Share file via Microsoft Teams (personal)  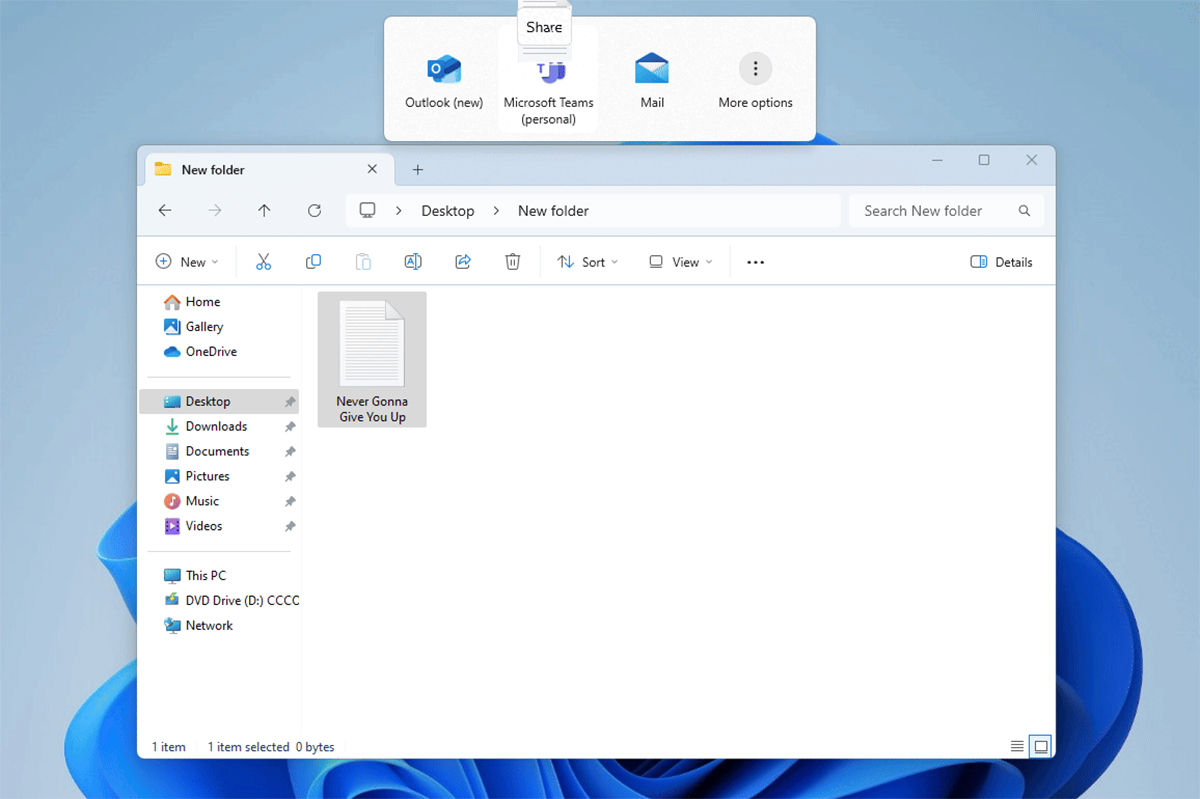(548, 85)
